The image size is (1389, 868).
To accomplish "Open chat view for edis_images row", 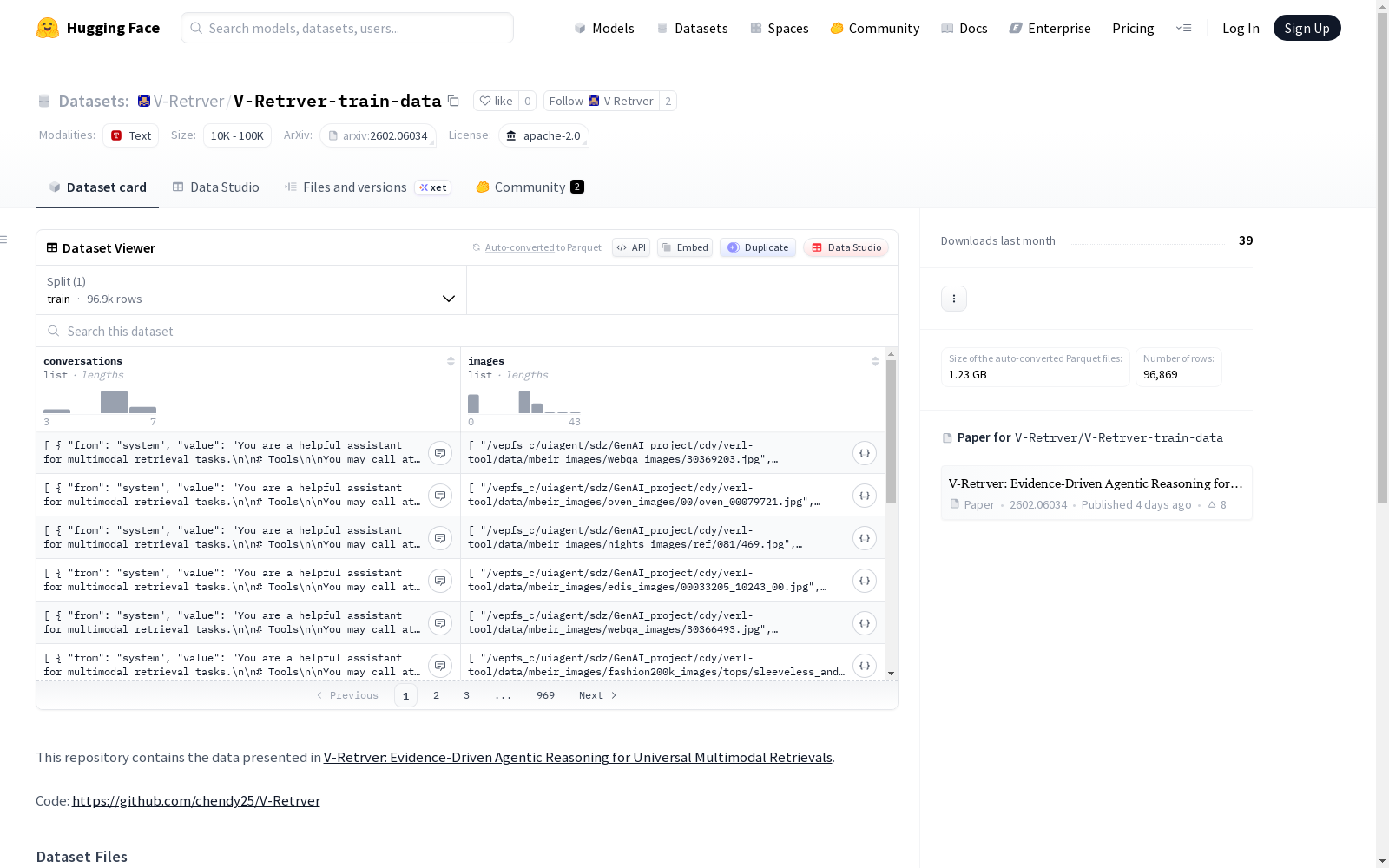I will [x=440, y=581].
